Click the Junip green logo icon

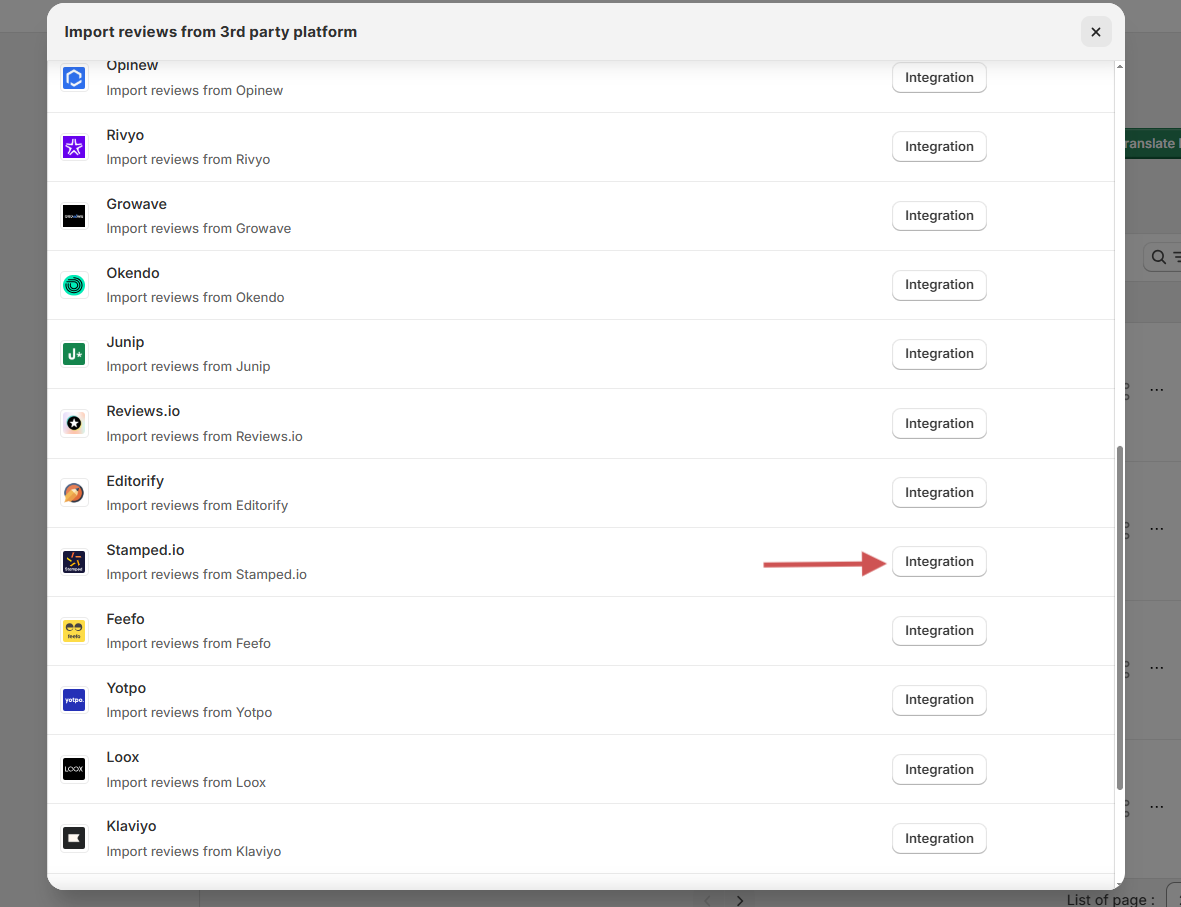[x=74, y=354]
